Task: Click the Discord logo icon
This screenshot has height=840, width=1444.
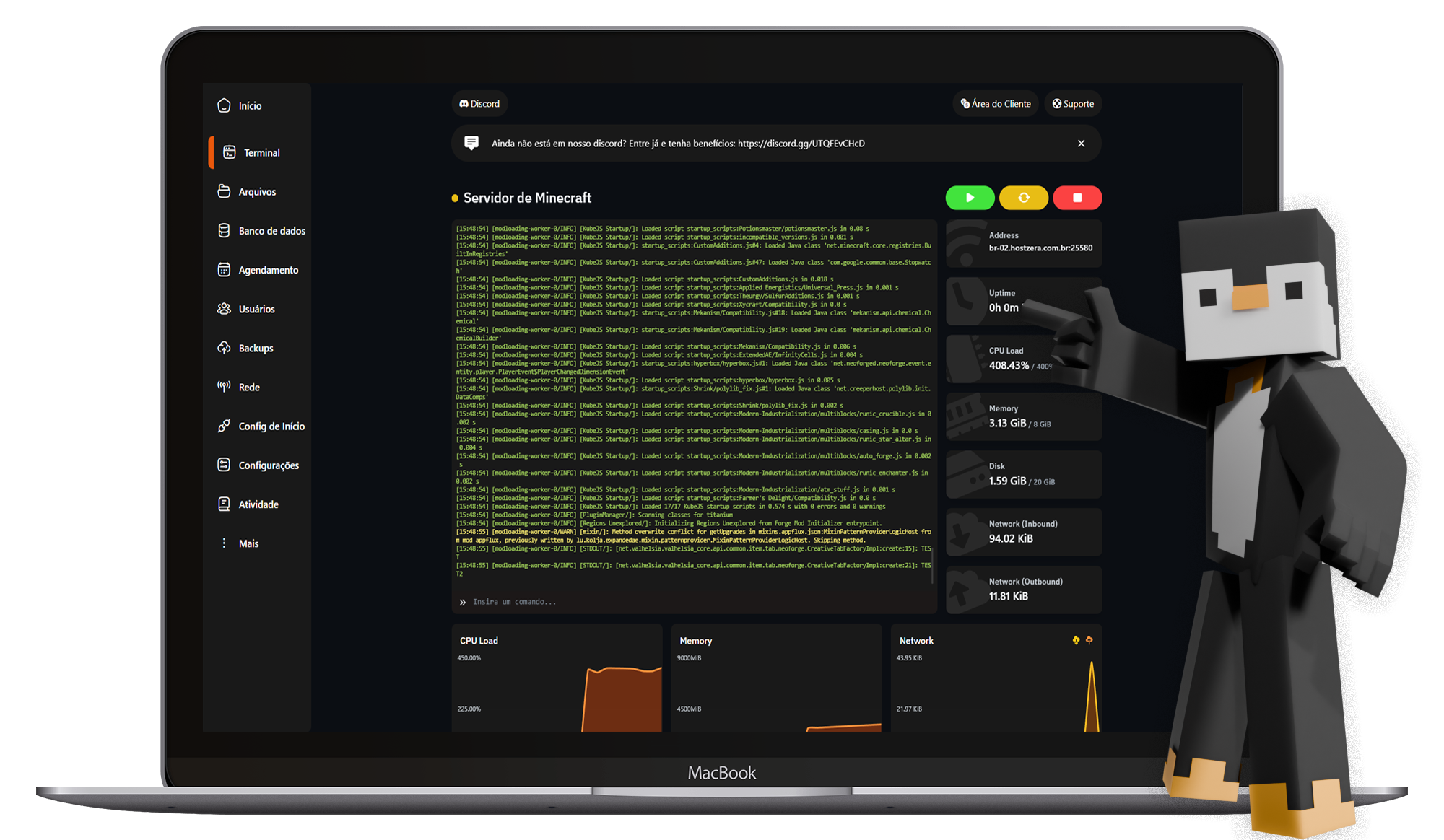Action: click(x=464, y=103)
